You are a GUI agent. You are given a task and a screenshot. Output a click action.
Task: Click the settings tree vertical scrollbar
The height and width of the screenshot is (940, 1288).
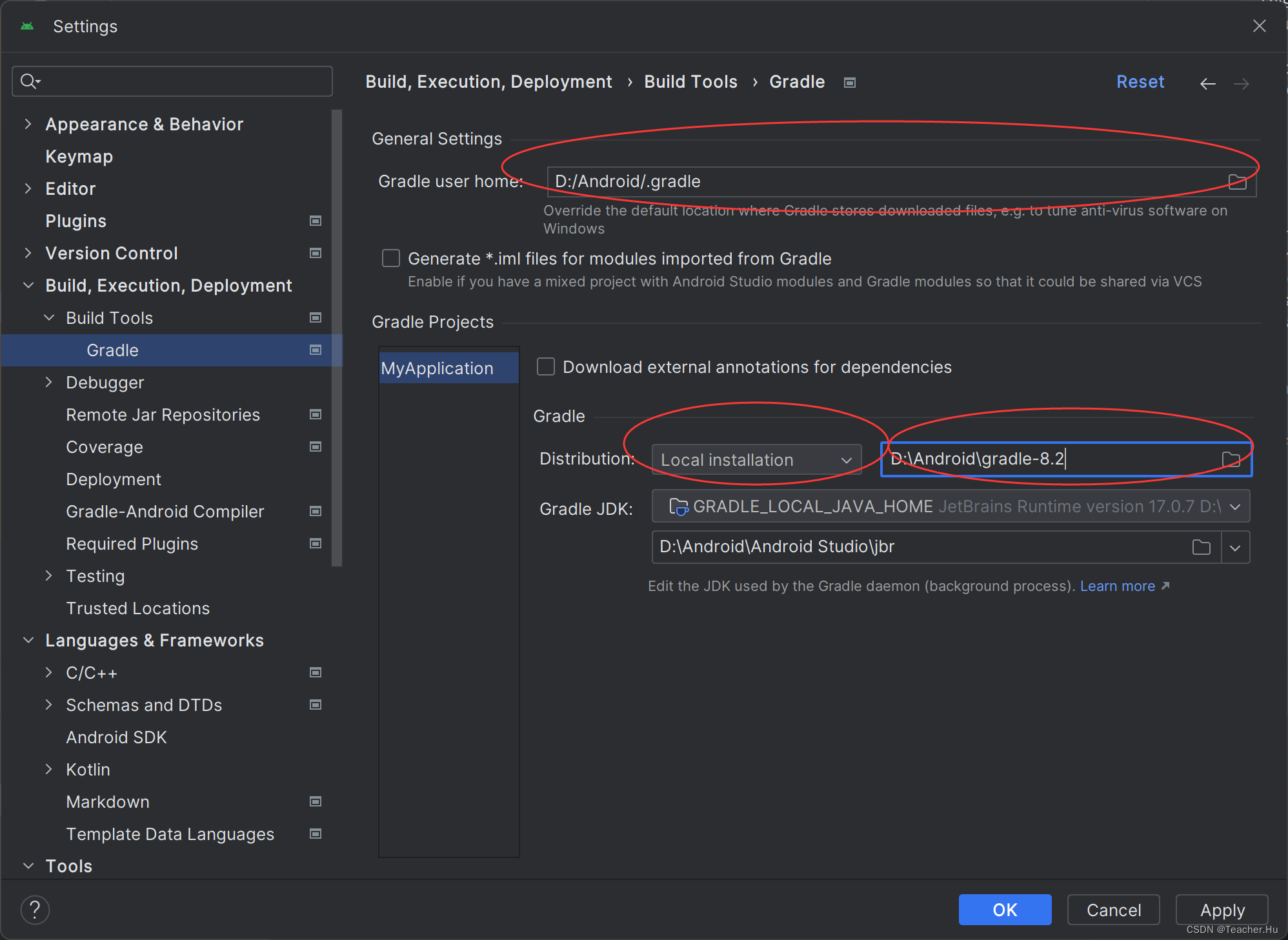(336, 338)
